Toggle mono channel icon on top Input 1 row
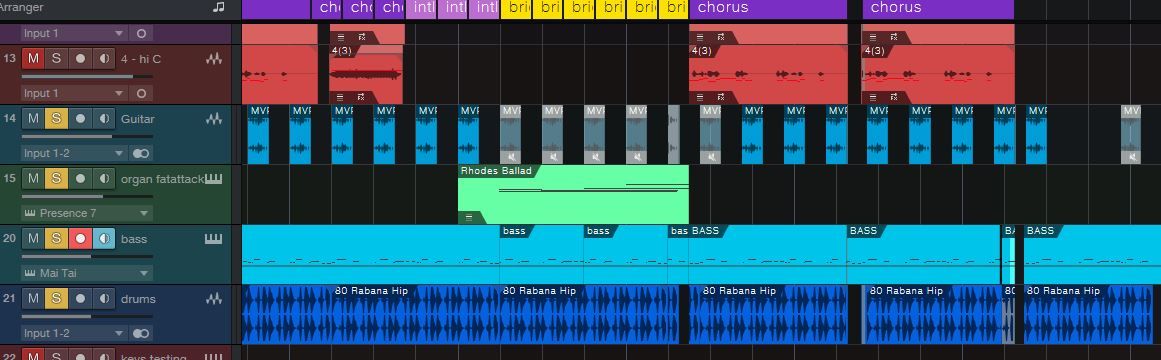 pyautogui.click(x=141, y=33)
